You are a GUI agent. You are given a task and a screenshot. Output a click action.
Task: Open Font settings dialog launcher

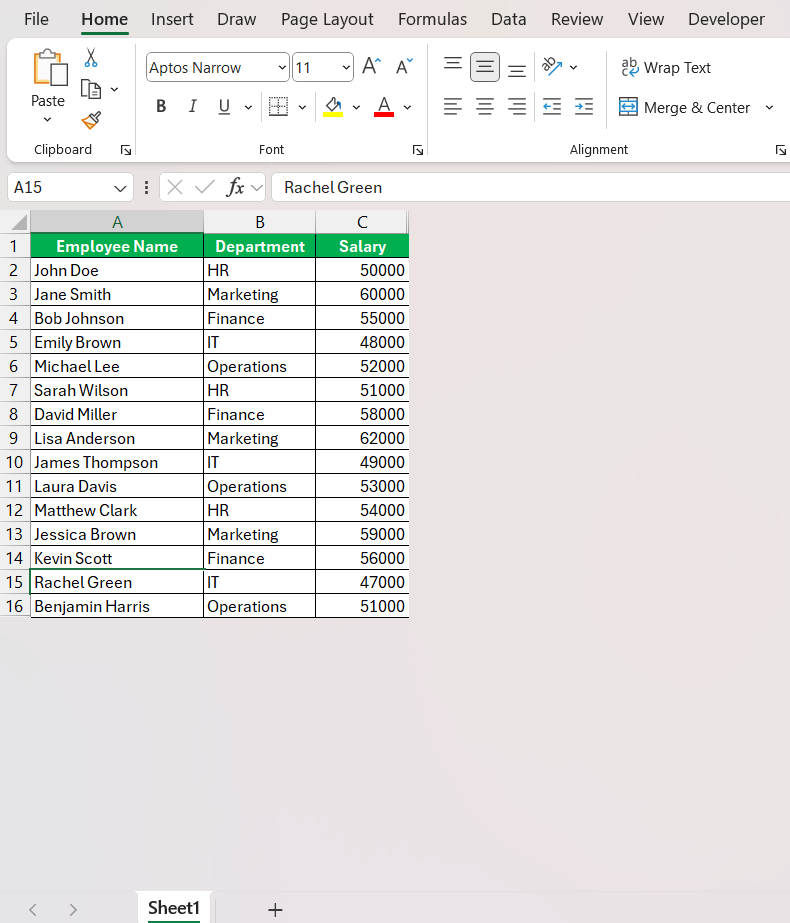pyautogui.click(x=417, y=150)
